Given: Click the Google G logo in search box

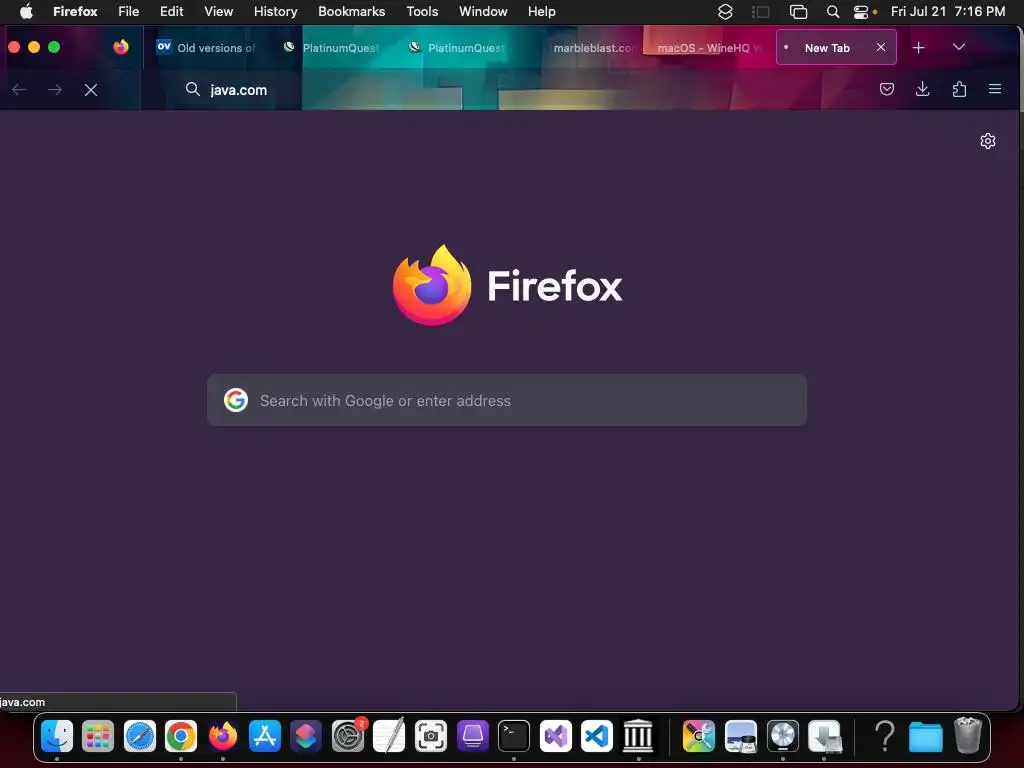Looking at the screenshot, I should (x=236, y=400).
